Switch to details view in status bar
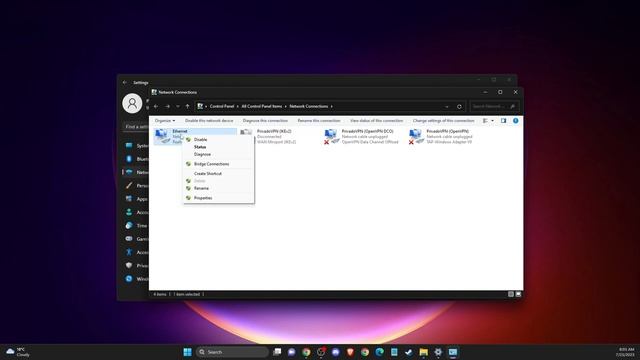Screen dimensions: 640x360 [511, 294]
